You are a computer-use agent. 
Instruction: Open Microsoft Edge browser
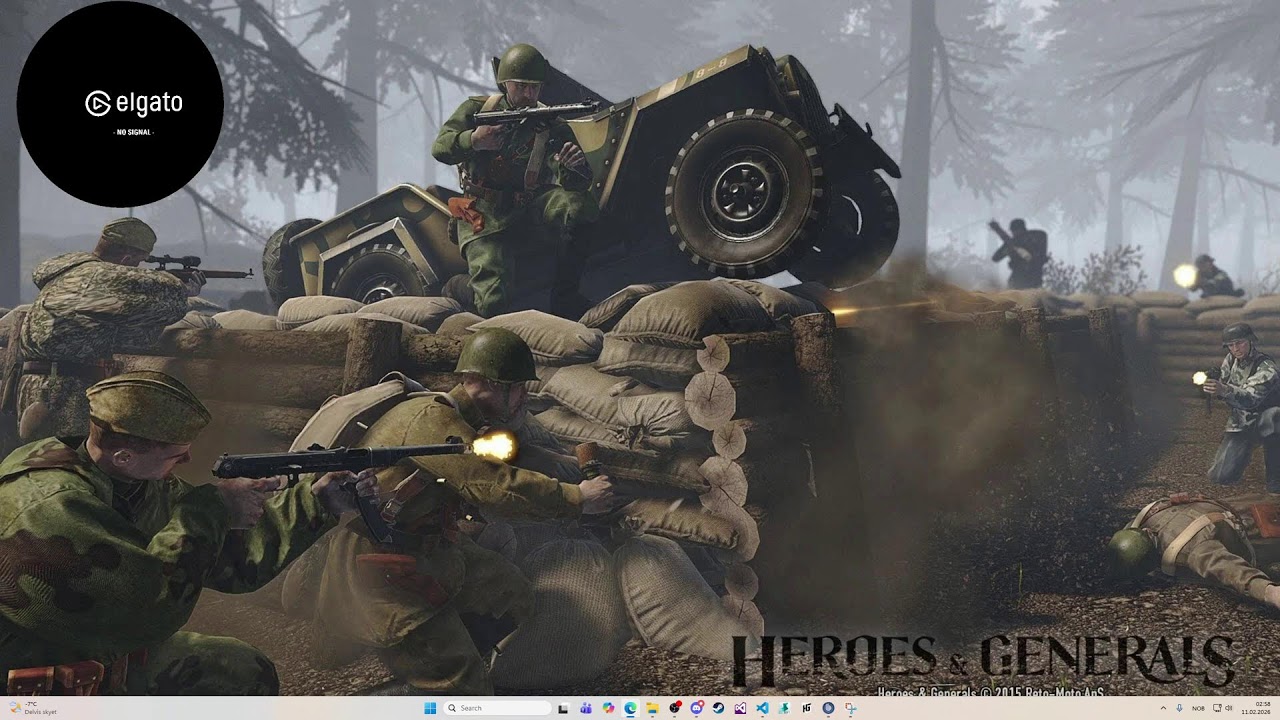click(x=630, y=708)
